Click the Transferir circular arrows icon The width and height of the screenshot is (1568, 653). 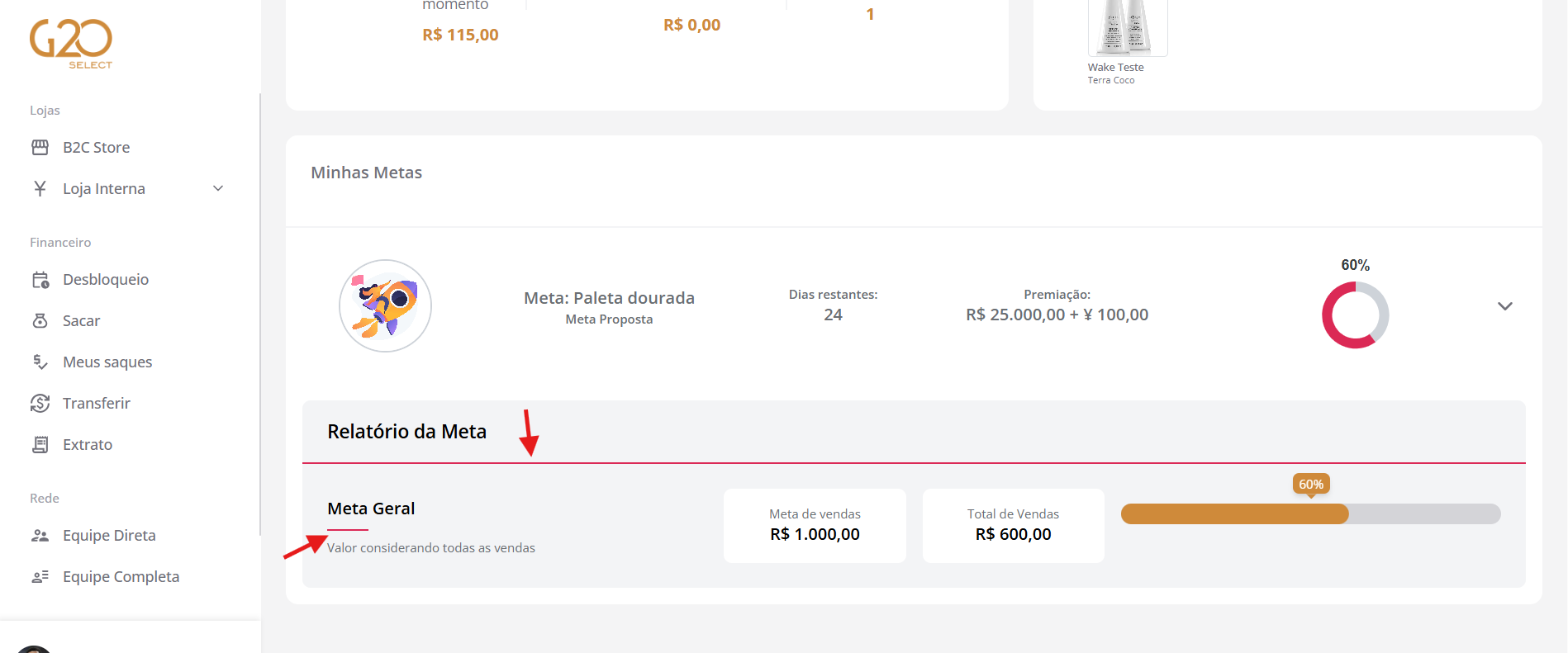click(x=40, y=403)
